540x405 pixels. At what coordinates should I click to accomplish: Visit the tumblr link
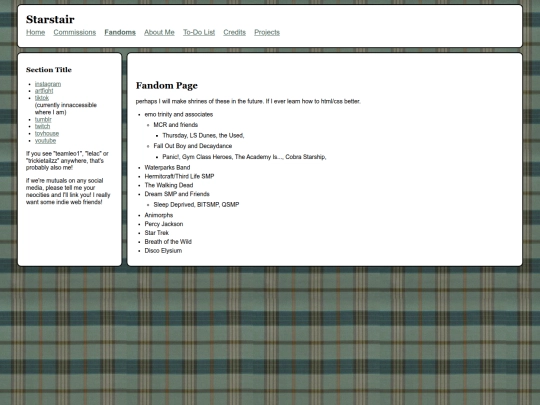point(43,120)
